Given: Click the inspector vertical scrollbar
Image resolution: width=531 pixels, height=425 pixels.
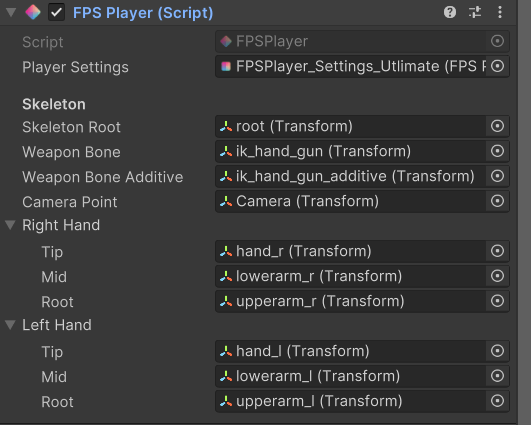Looking at the screenshot, I should pyautogui.click(x=524, y=212).
